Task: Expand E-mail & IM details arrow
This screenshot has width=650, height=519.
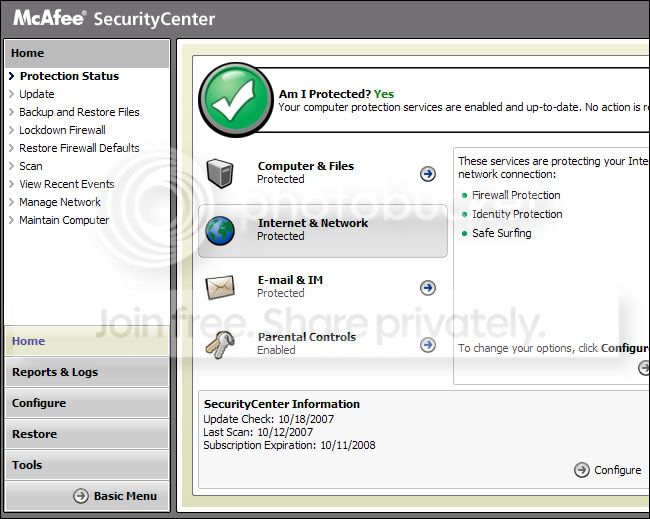Action: pos(428,288)
